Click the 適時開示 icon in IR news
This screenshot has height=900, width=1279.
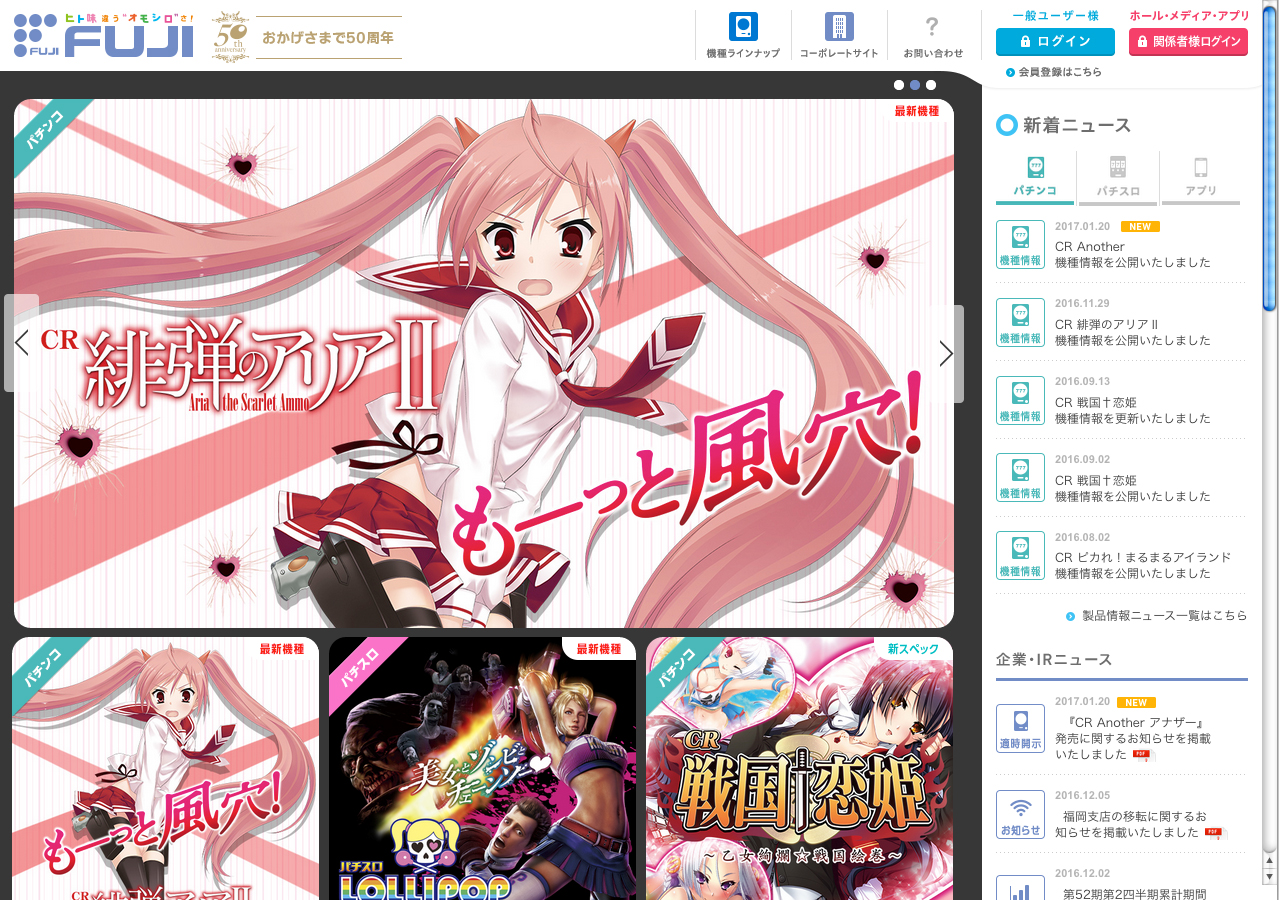(1020, 728)
